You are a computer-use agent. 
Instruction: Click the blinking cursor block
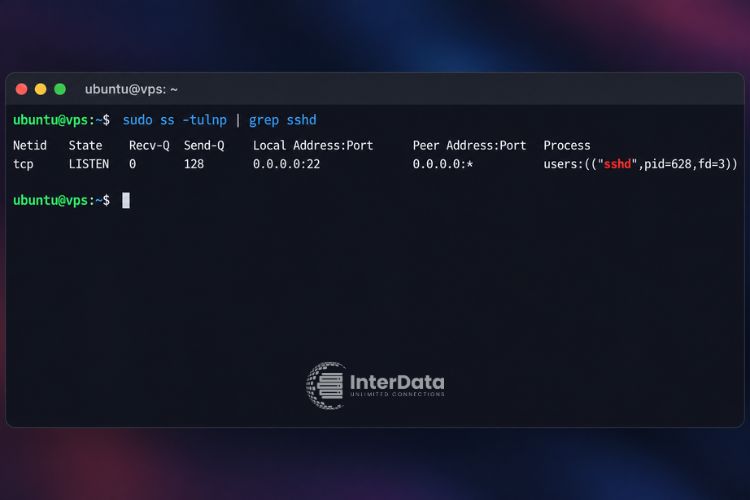point(126,200)
